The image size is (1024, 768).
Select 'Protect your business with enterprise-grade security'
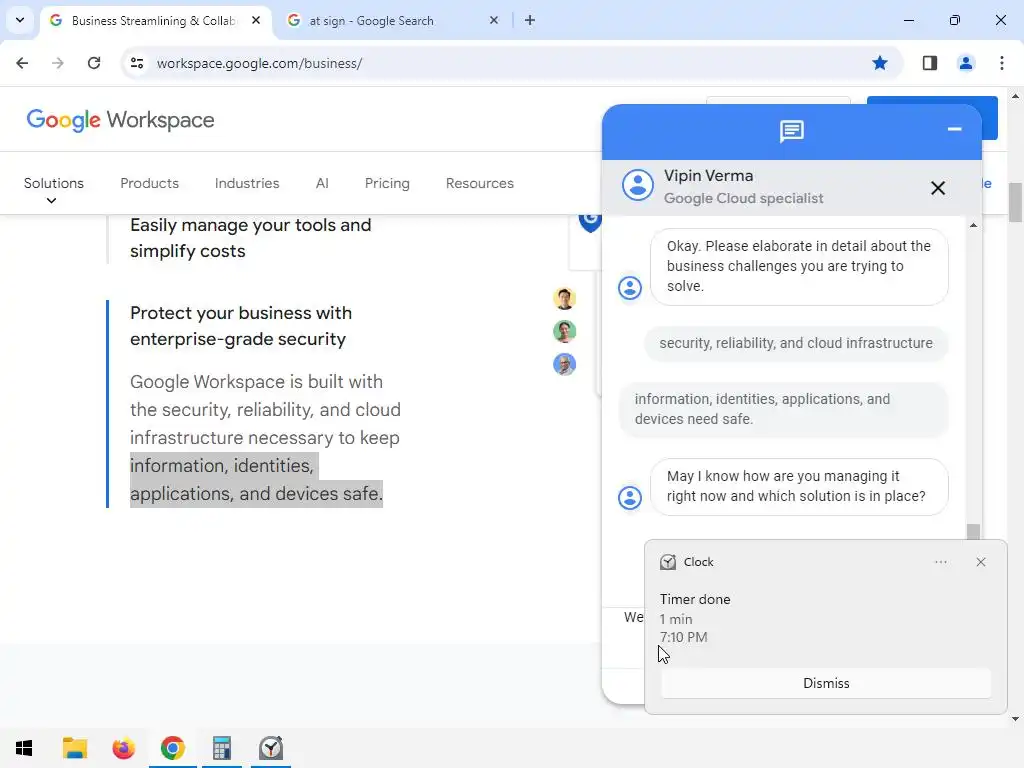(241, 326)
